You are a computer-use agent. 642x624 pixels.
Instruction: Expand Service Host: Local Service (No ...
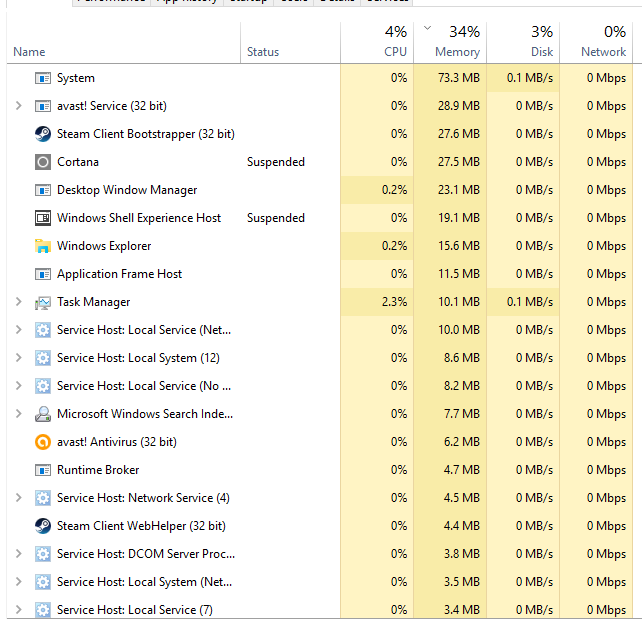click(18, 386)
